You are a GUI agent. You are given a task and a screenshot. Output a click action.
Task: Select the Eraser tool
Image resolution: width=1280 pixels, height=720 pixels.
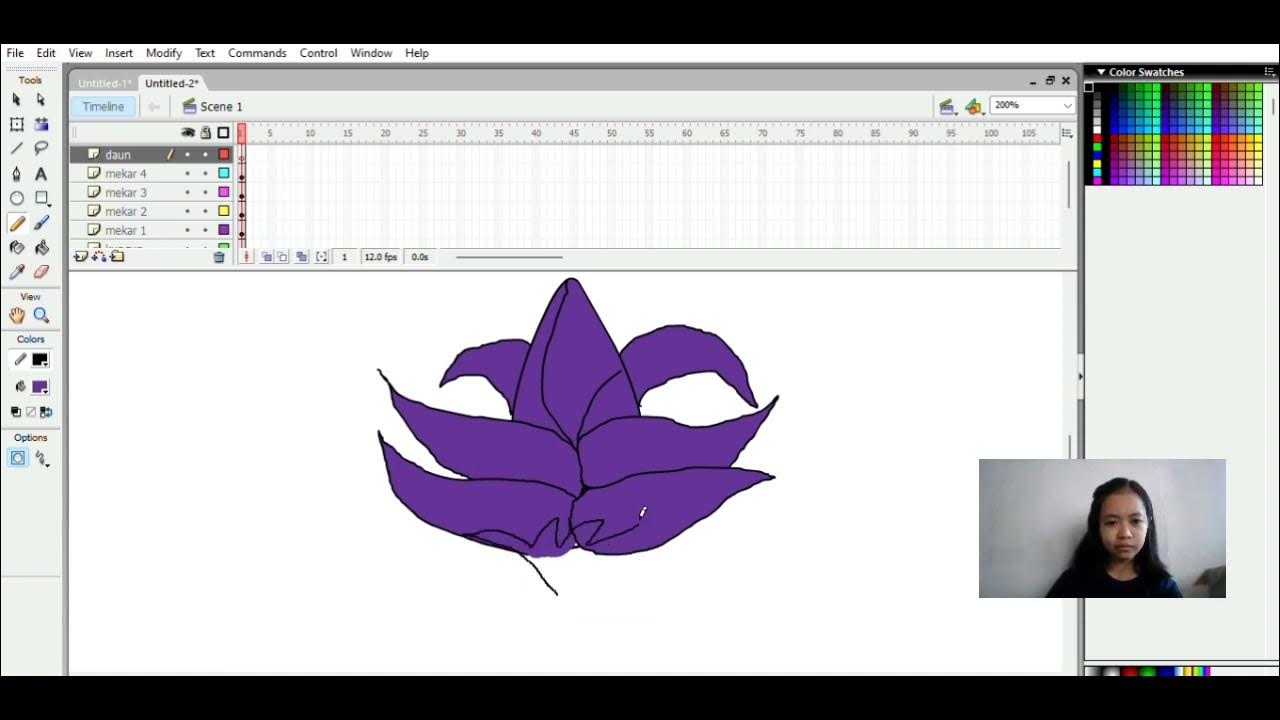(41, 272)
